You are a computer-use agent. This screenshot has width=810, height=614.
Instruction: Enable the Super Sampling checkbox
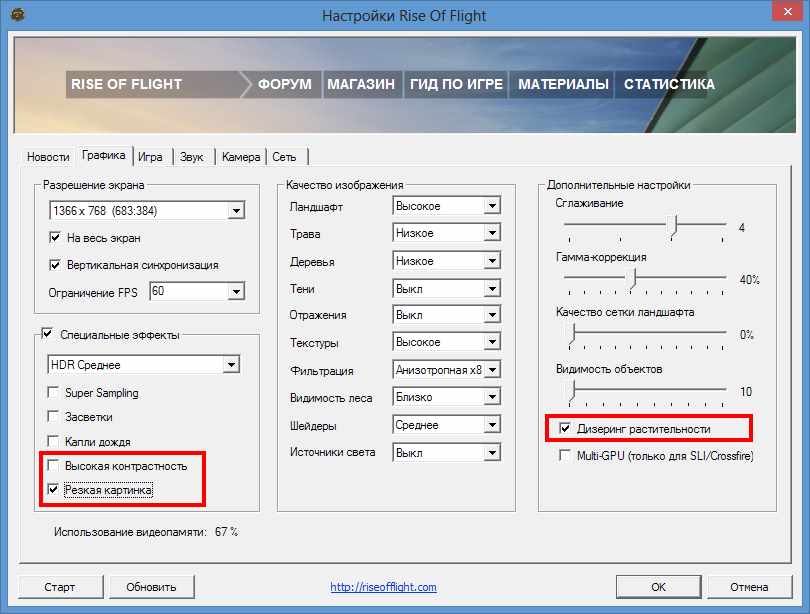(53, 392)
